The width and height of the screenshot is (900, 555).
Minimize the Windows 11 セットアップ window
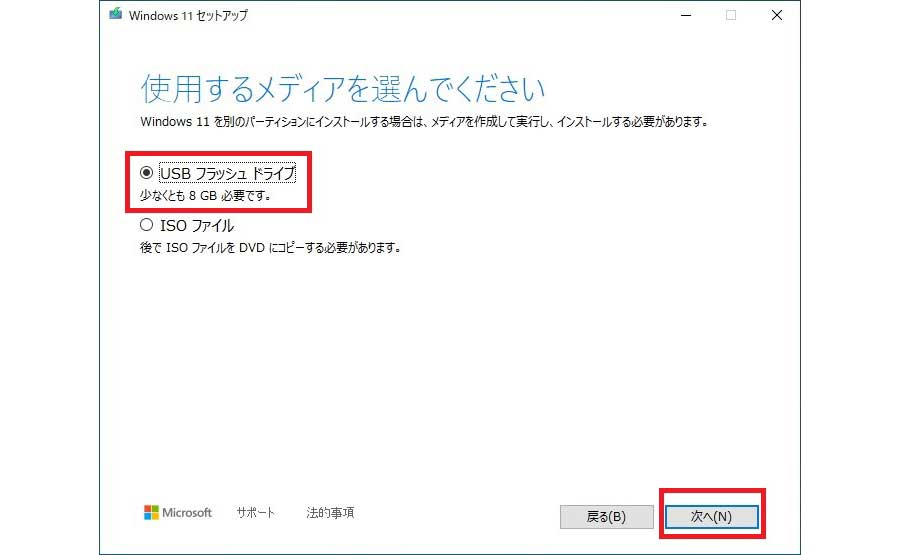click(686, 15)
